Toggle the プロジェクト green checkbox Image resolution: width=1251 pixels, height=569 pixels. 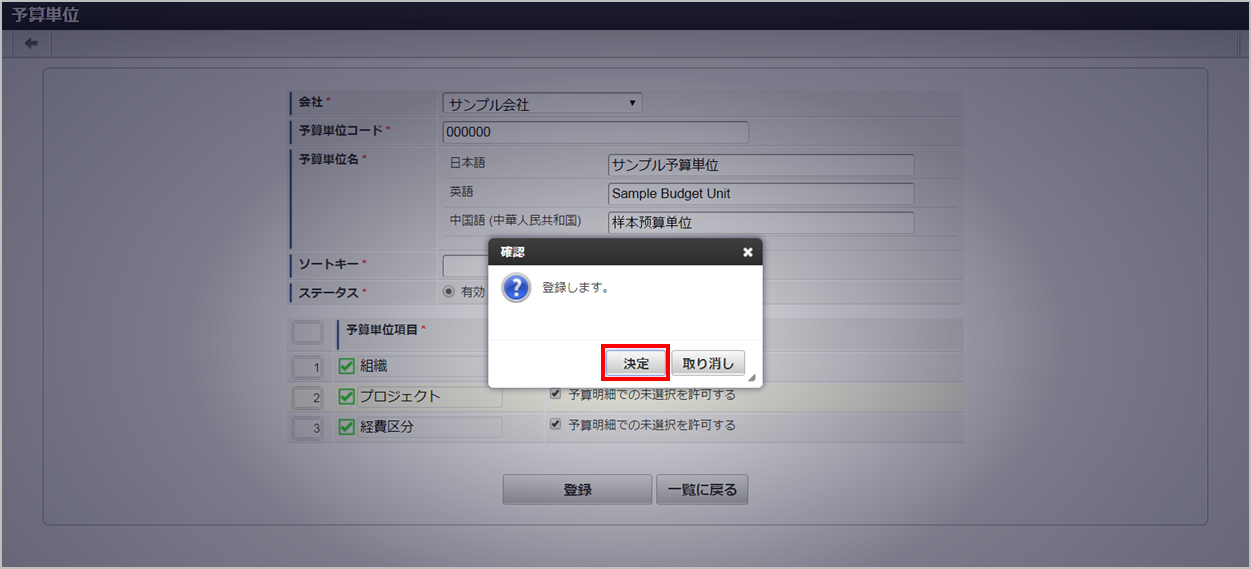347,396
